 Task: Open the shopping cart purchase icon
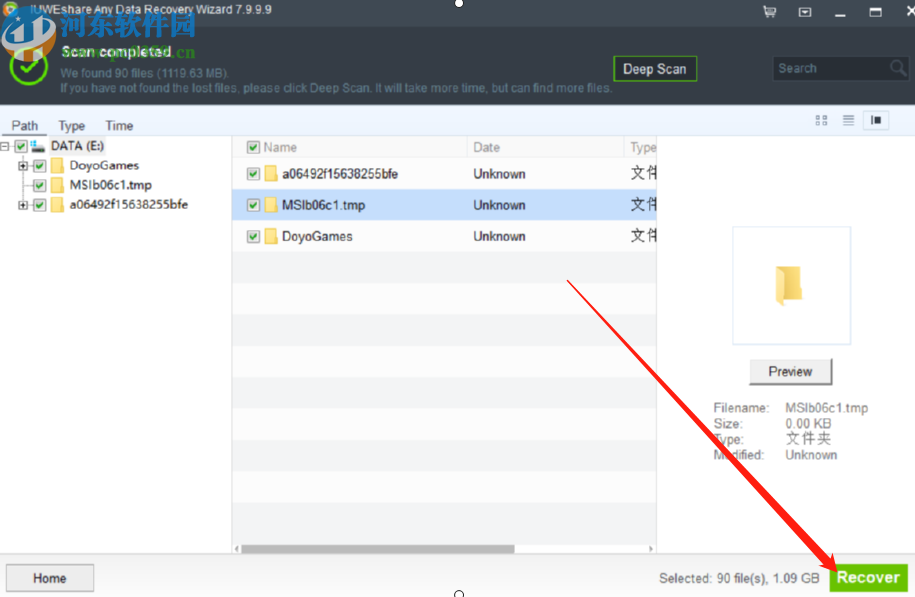[770, 12]
